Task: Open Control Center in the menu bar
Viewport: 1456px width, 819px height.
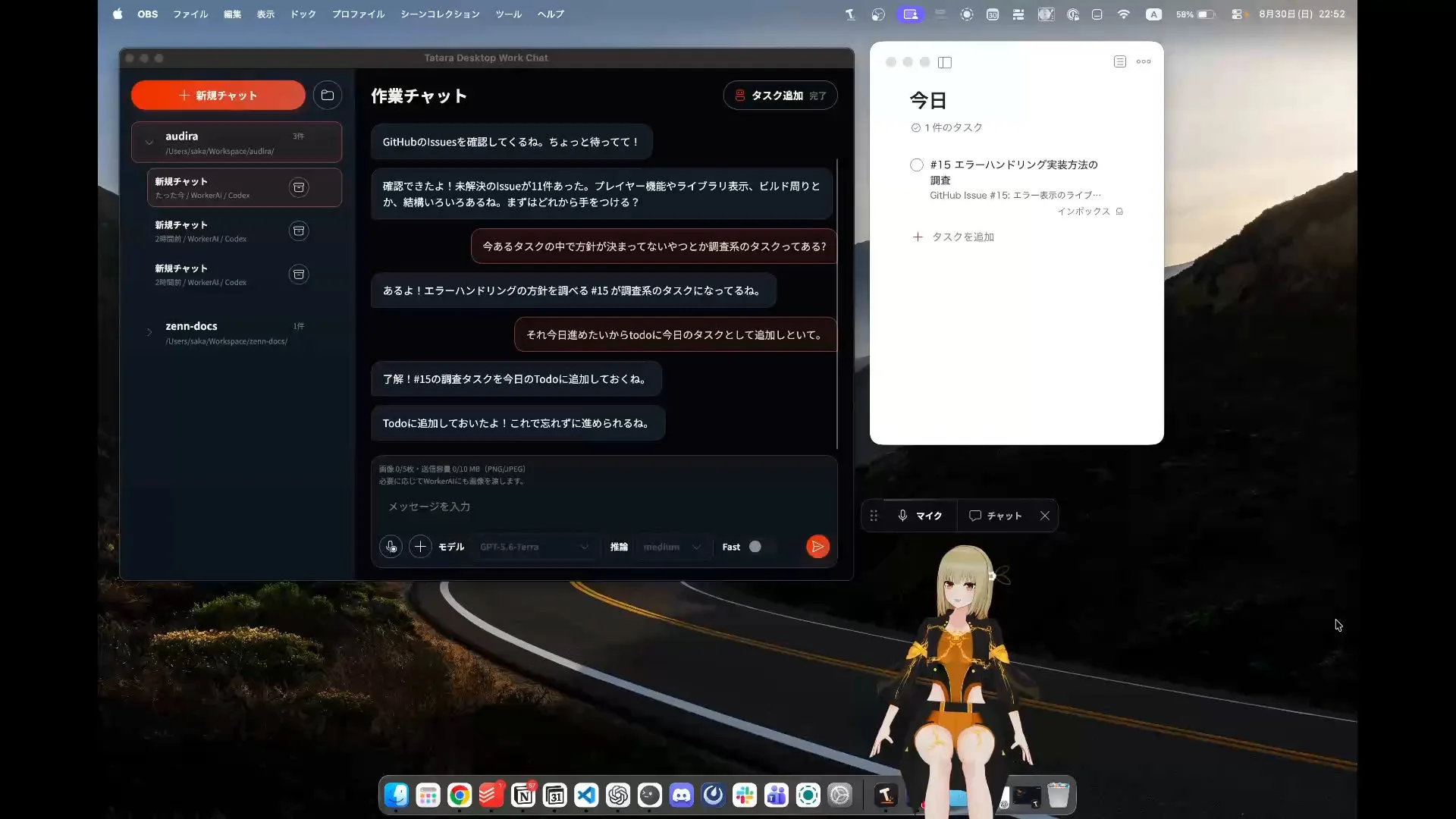Action: click(1237, 14)
